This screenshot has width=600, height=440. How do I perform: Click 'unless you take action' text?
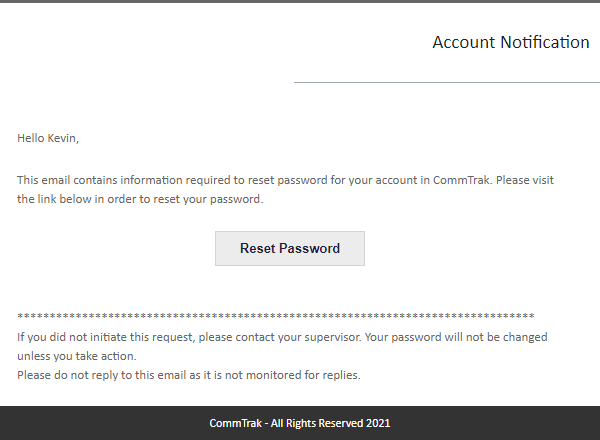click(77, 356)
